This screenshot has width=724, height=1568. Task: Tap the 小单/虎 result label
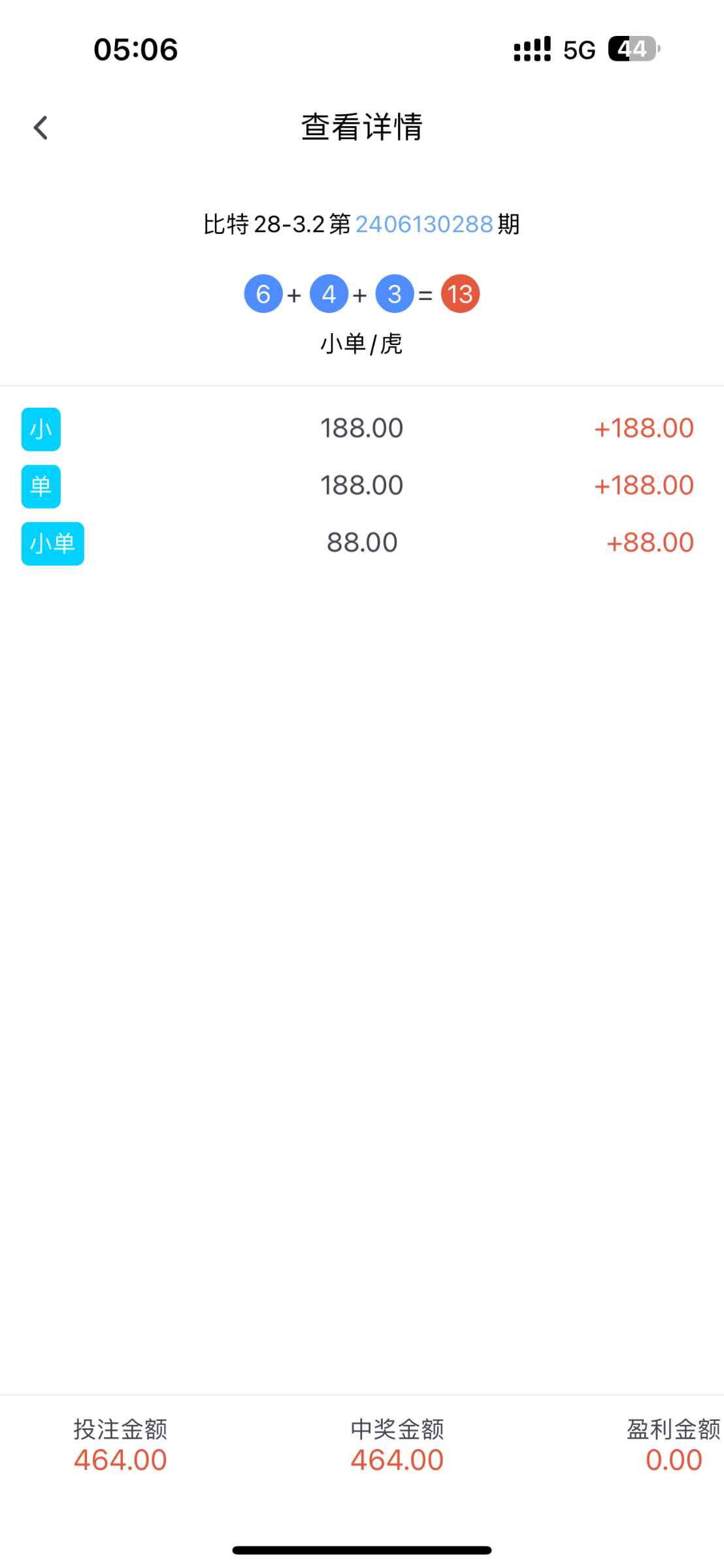[x=361, y=344]
